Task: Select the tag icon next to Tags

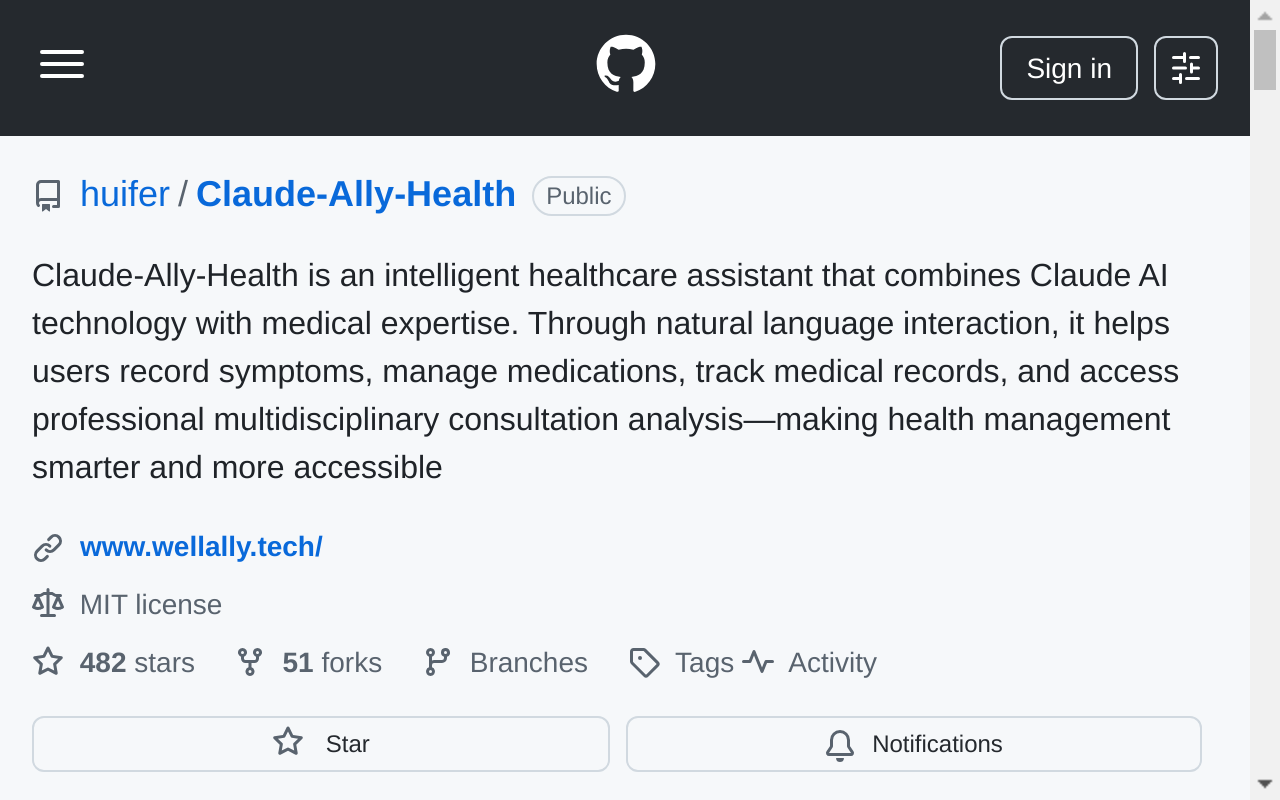Action: tap(645, 663)
